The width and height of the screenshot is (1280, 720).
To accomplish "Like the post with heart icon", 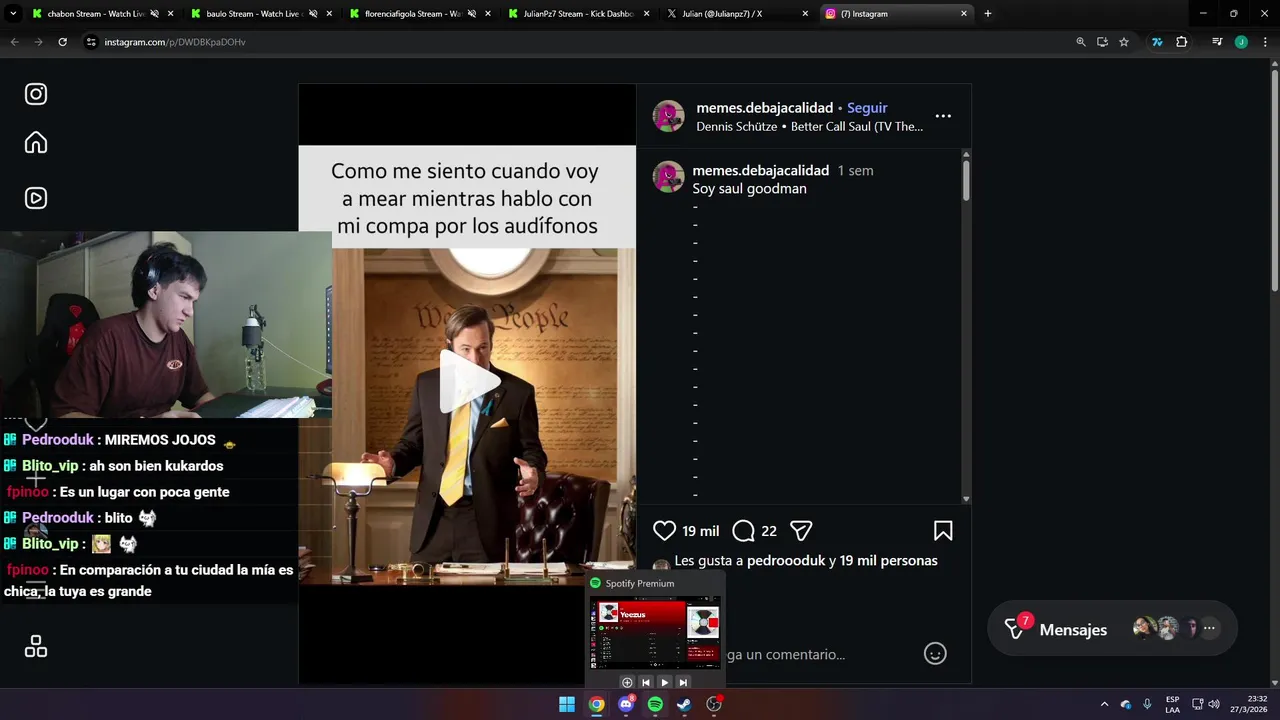I will coord(664,531).
